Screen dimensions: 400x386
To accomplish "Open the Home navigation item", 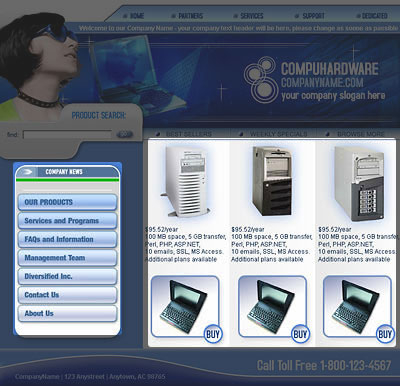I will coord(134,16).
